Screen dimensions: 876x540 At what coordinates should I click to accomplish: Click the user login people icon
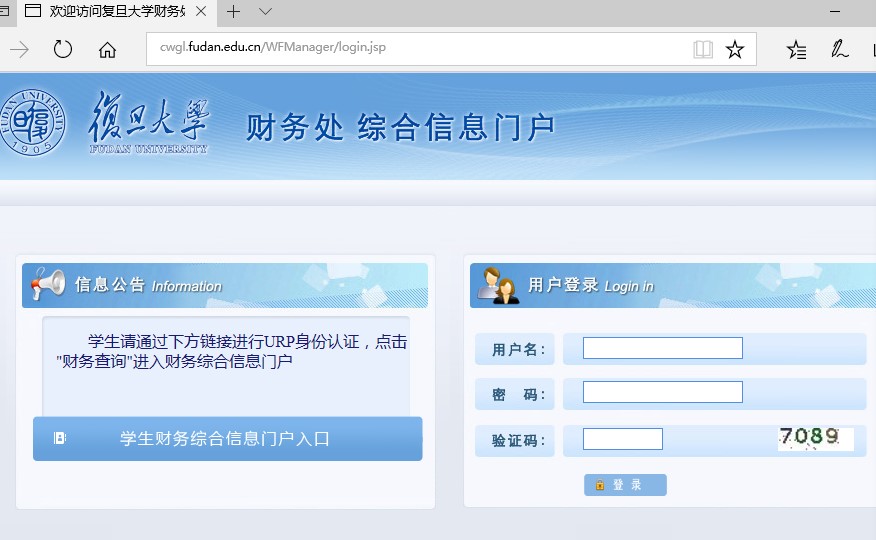[x=498, y=285]
